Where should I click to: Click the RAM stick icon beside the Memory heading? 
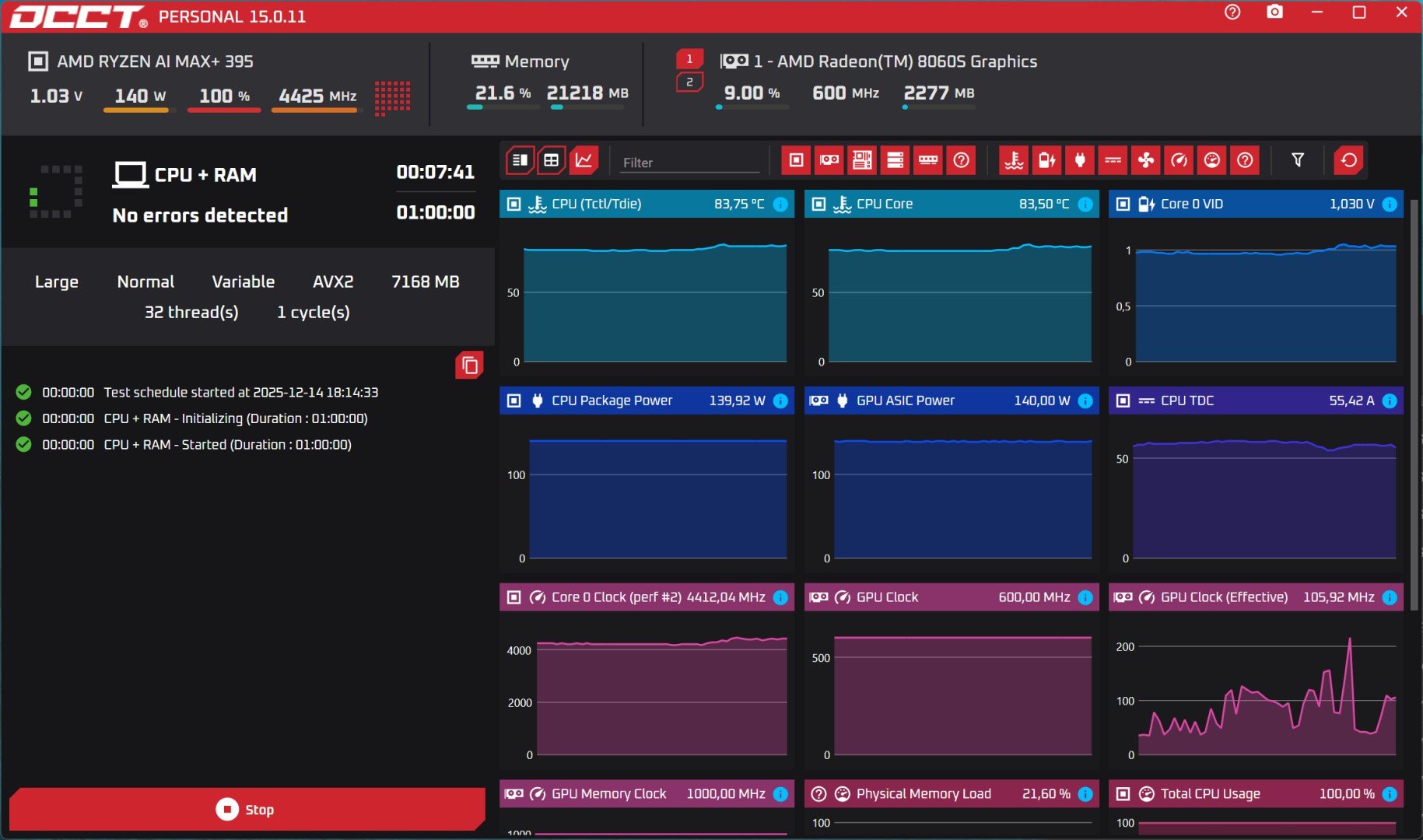tap(485, 61)
